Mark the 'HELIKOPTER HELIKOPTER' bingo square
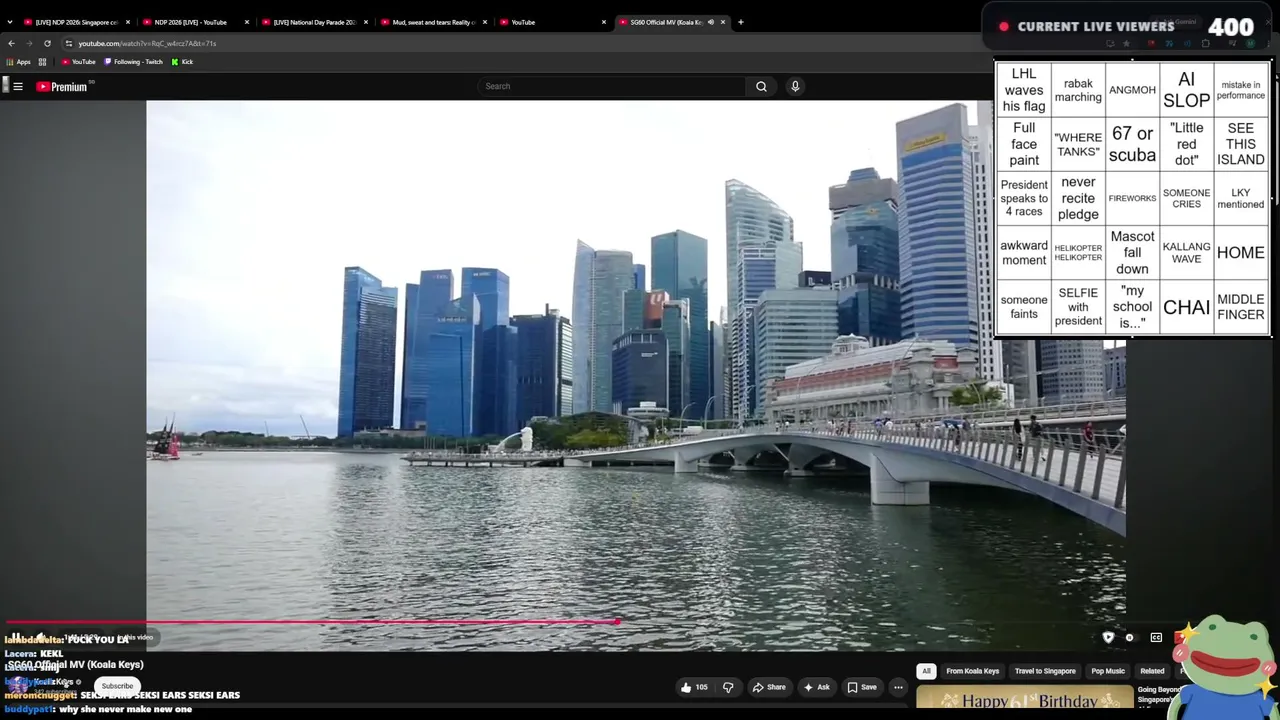Viewport: 1280px width, 720px height. pyautogui.click(x=1078, y=252)
